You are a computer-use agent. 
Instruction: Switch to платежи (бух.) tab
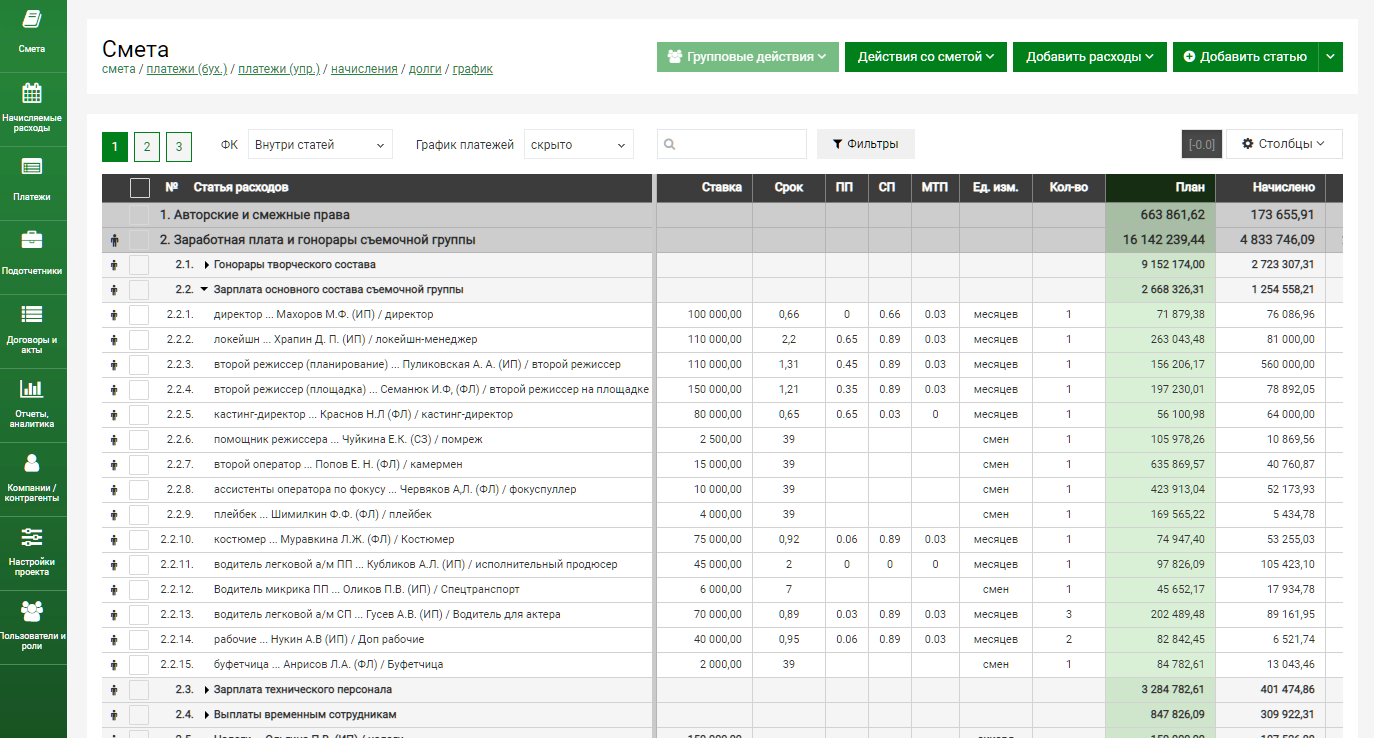pyautogui.click(x=187, y=69)
